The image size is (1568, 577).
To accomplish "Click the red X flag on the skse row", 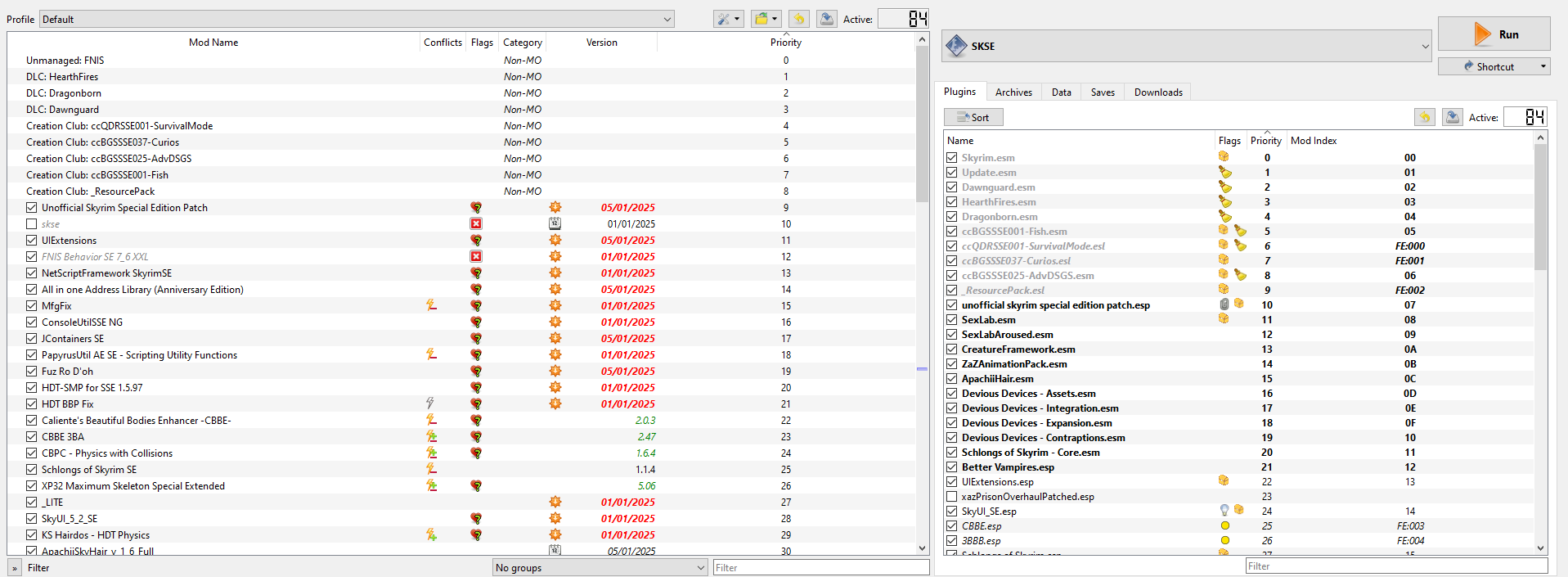I will tap(476, 223).
